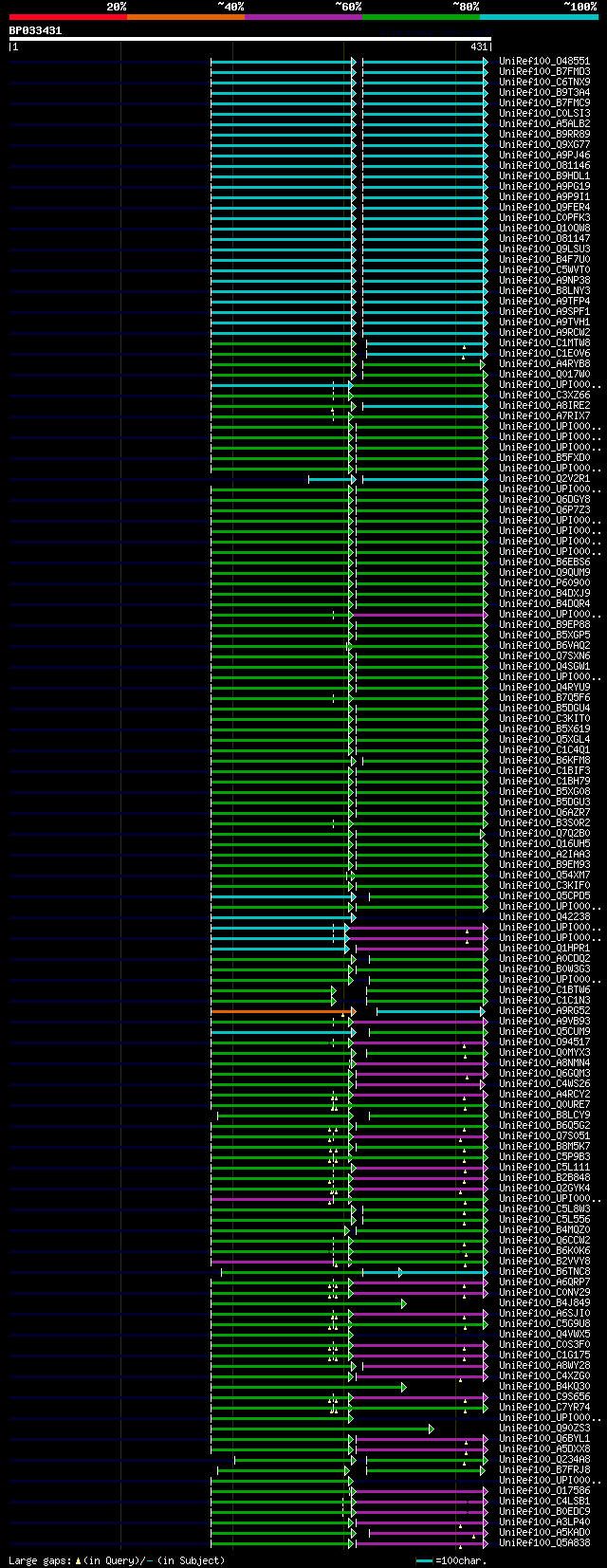Image resolution: width=607 pixels, height=1568 pixels.
Task: Select hit label UniRef100_Q5CPD5
Action: 544,896
